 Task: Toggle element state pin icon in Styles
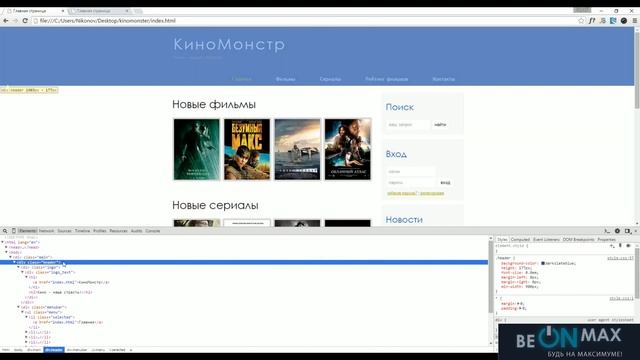coord(620,246)
